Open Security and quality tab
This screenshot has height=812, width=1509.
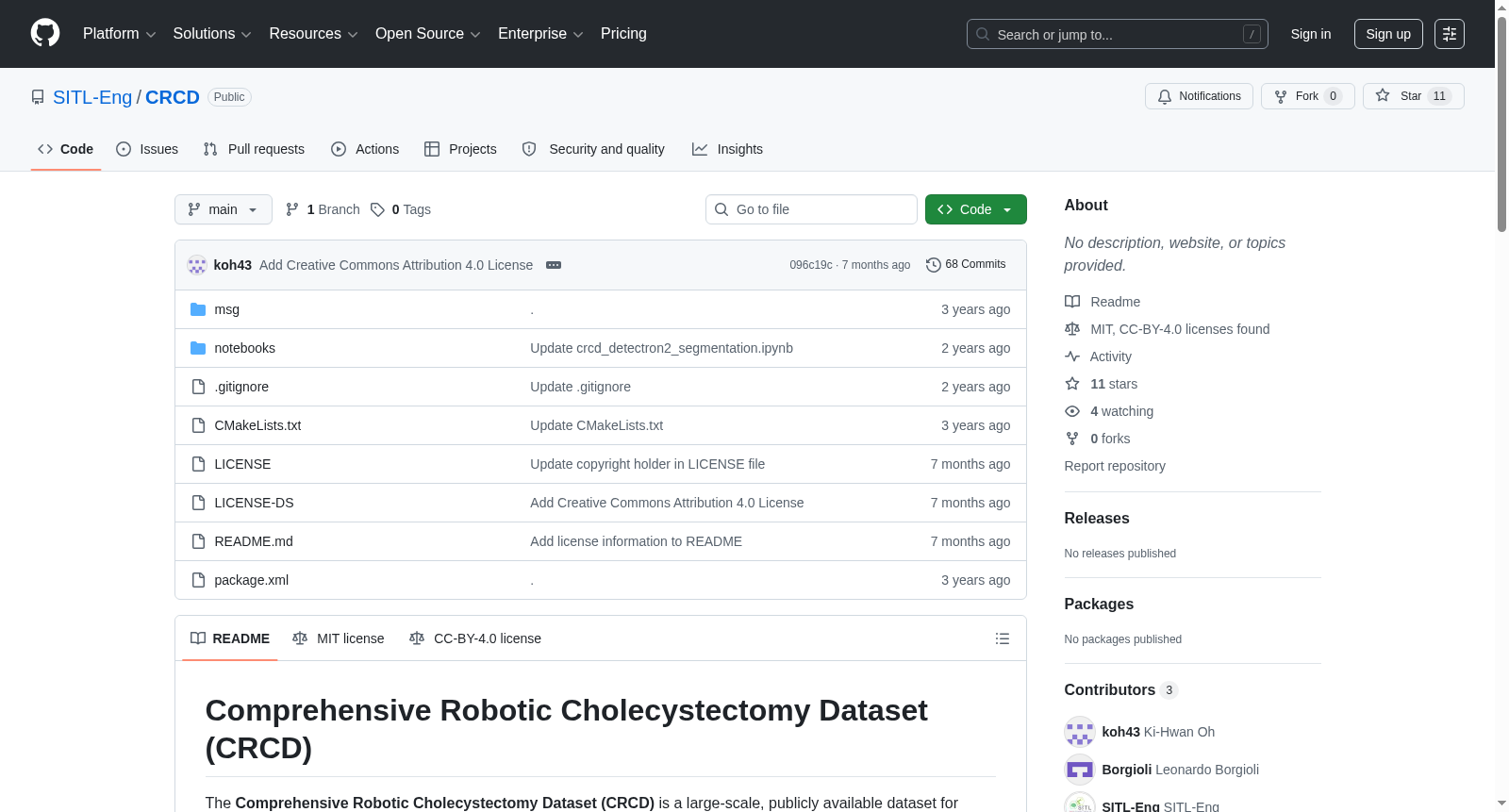click(x=593, y=149)
